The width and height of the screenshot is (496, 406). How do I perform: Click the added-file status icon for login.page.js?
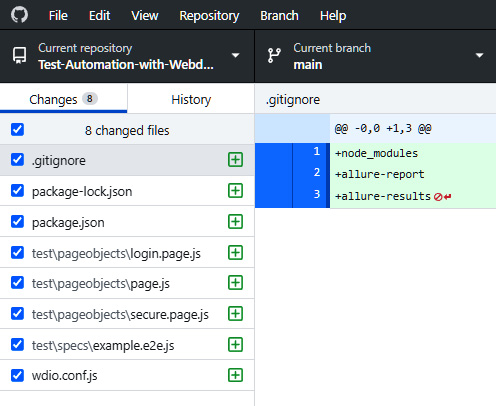tap(235, 253)
